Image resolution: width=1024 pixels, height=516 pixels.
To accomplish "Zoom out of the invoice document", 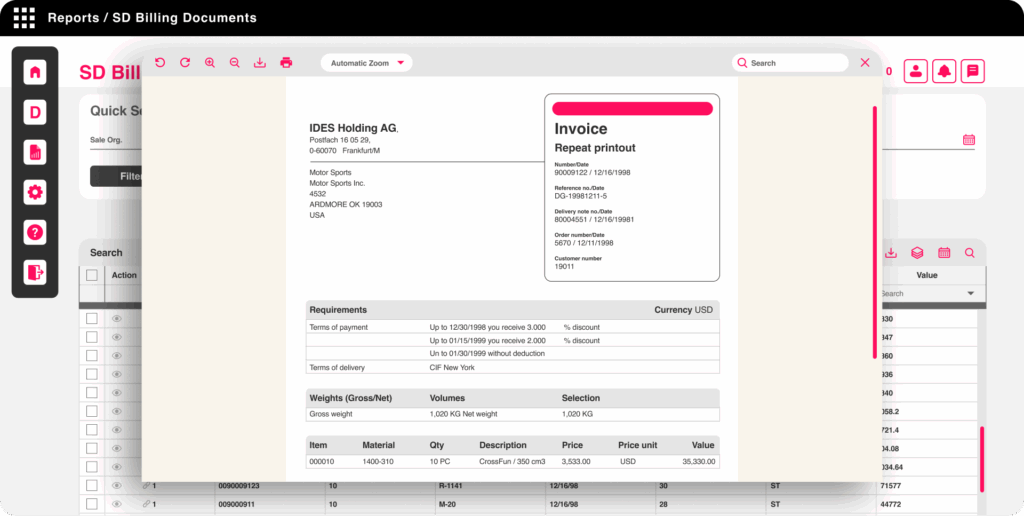I will [x=234, y=63].
